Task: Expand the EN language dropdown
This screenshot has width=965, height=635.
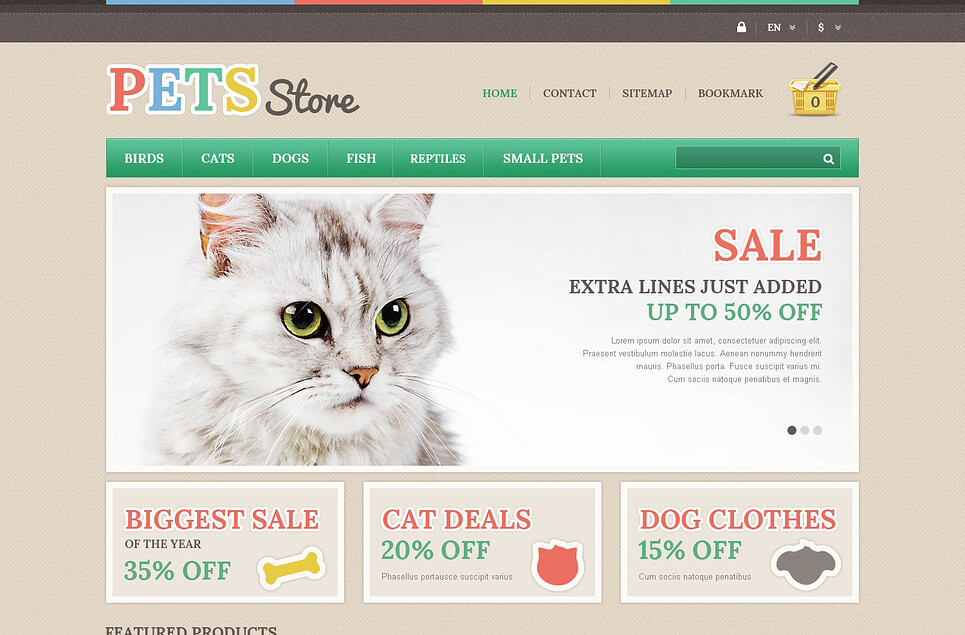Action: point(781,28)
